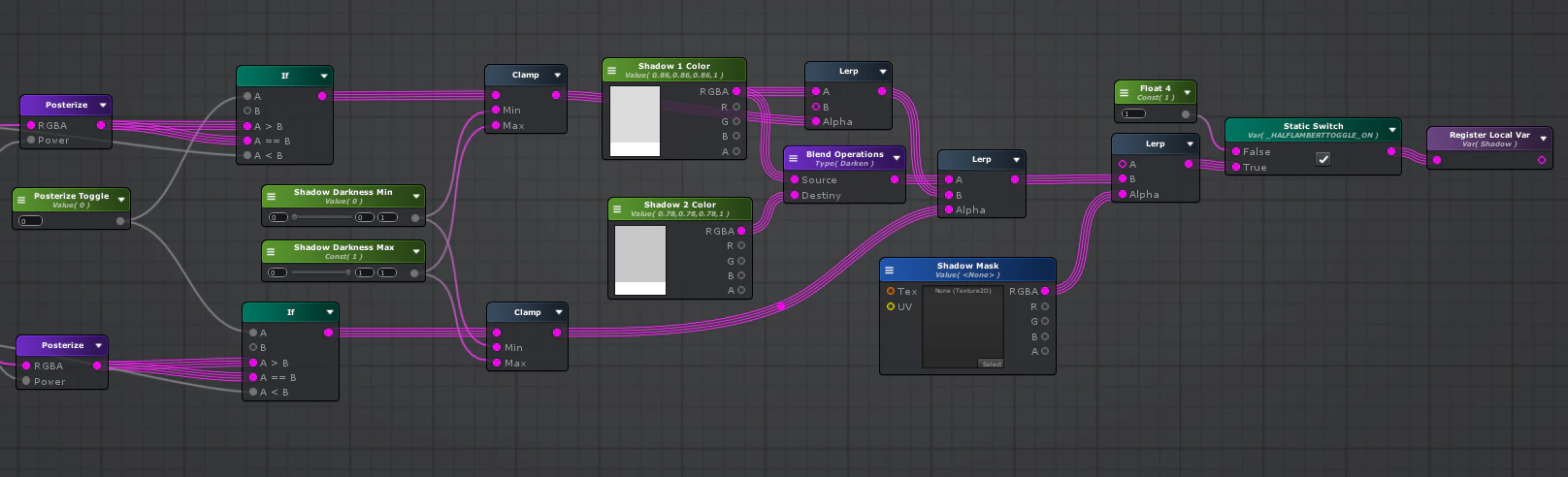Click Register Local Var output port
The width and height of the screenshot is (1568, 477).
point(1542,160)
